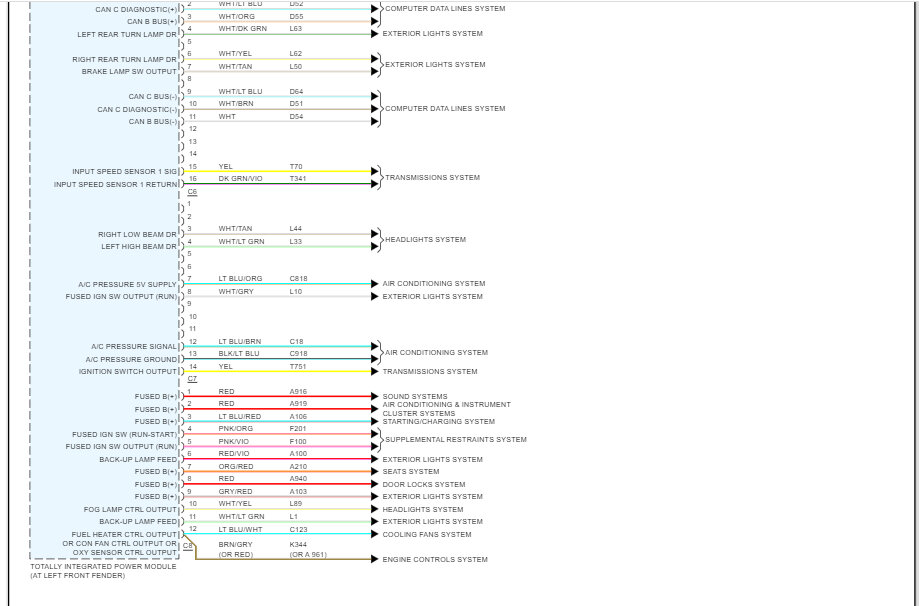Select the HEADLIGHTS SYSTEM arrow symbol
This screenshot has width=919, height=606.
coord(374,239)
